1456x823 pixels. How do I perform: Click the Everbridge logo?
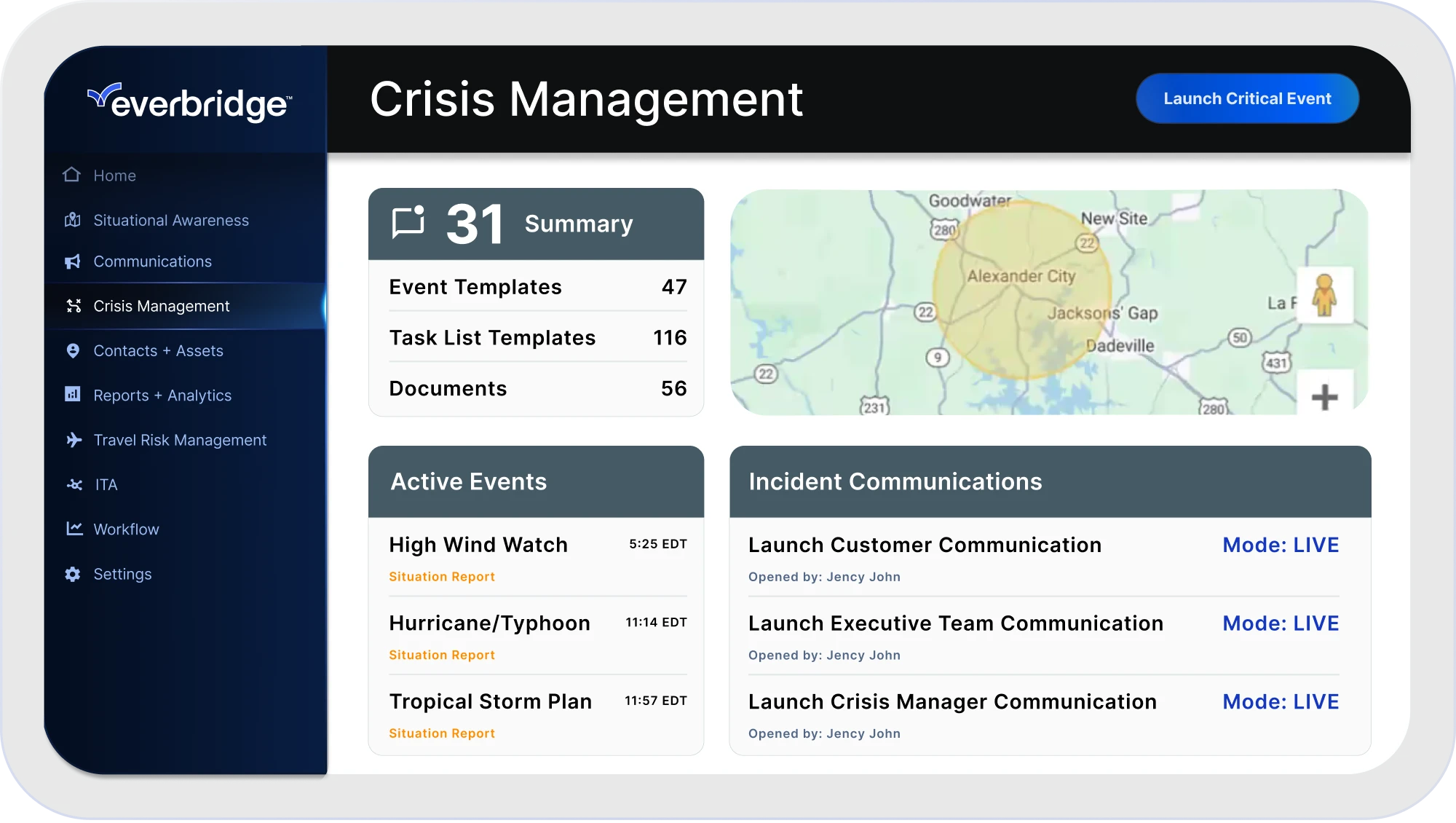[190, 101]
